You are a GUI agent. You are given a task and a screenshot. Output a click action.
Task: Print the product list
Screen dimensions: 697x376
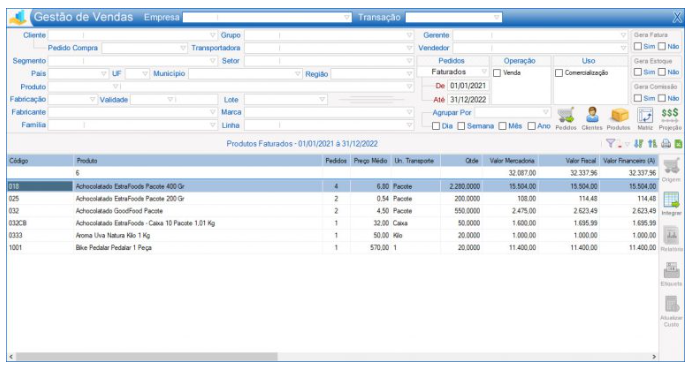coord(666,144)
